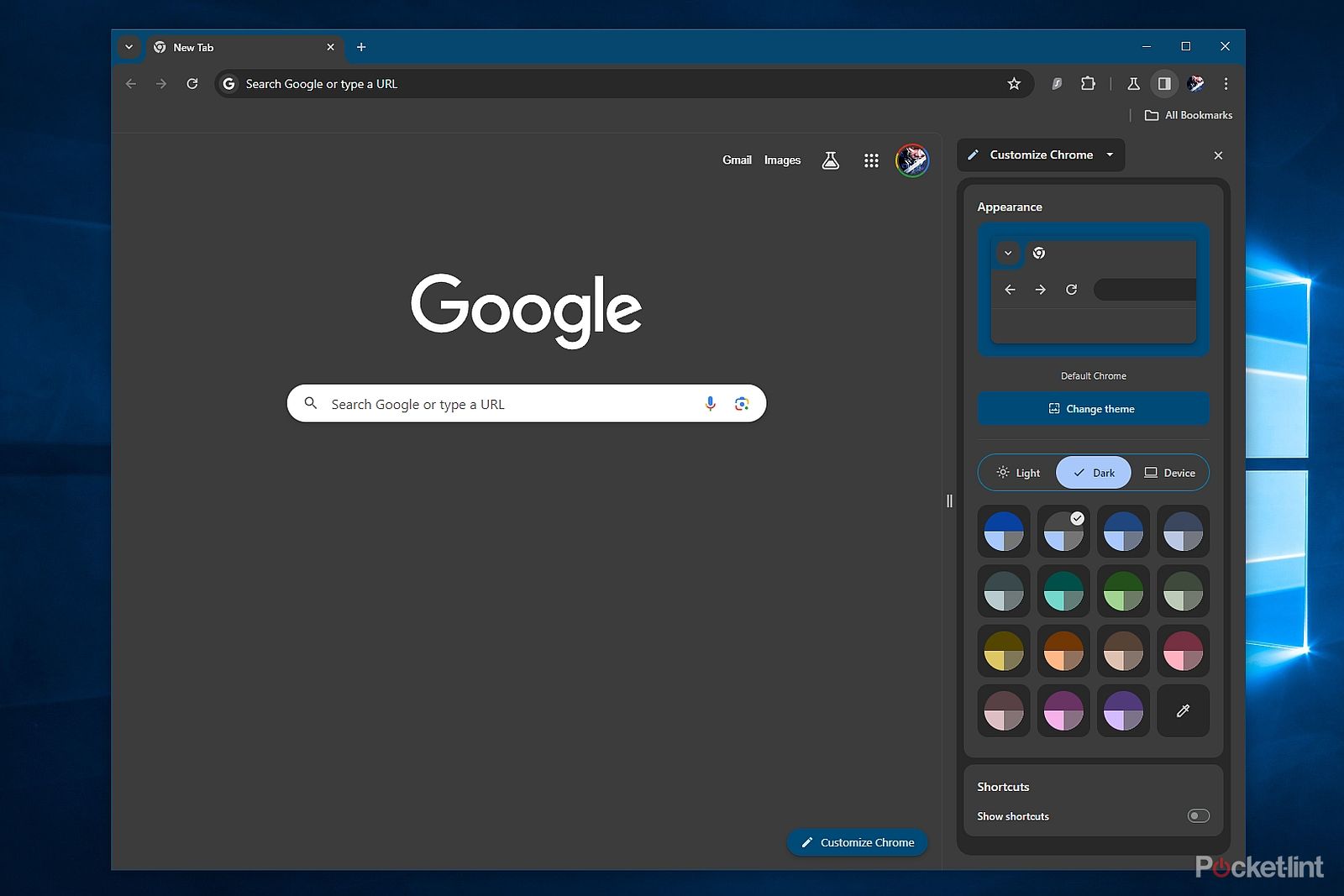The width and height of the screenshot is (1344, 896).
Task: Choose the magenta color swatch
Action: point(1063,710)
